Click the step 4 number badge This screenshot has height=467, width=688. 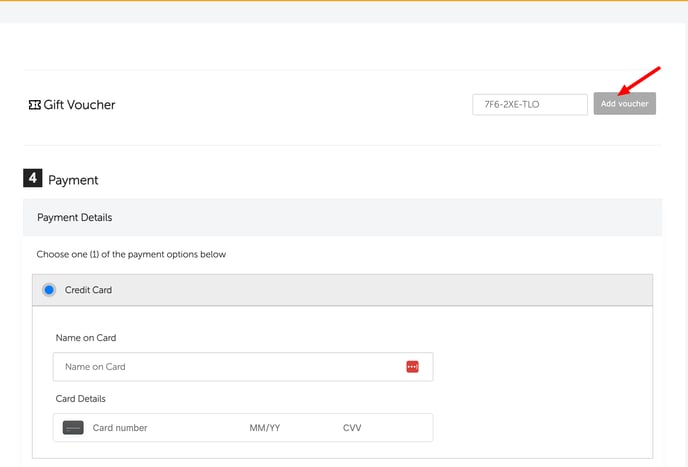point(32,178)
